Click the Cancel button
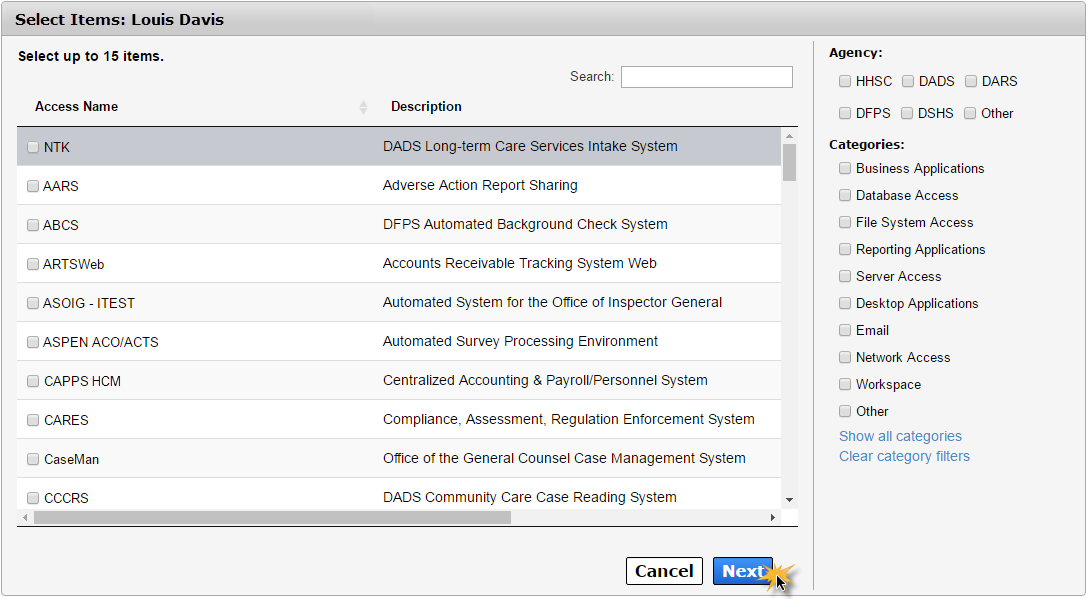The image size is (1089, 599). (x=664, y=571)
